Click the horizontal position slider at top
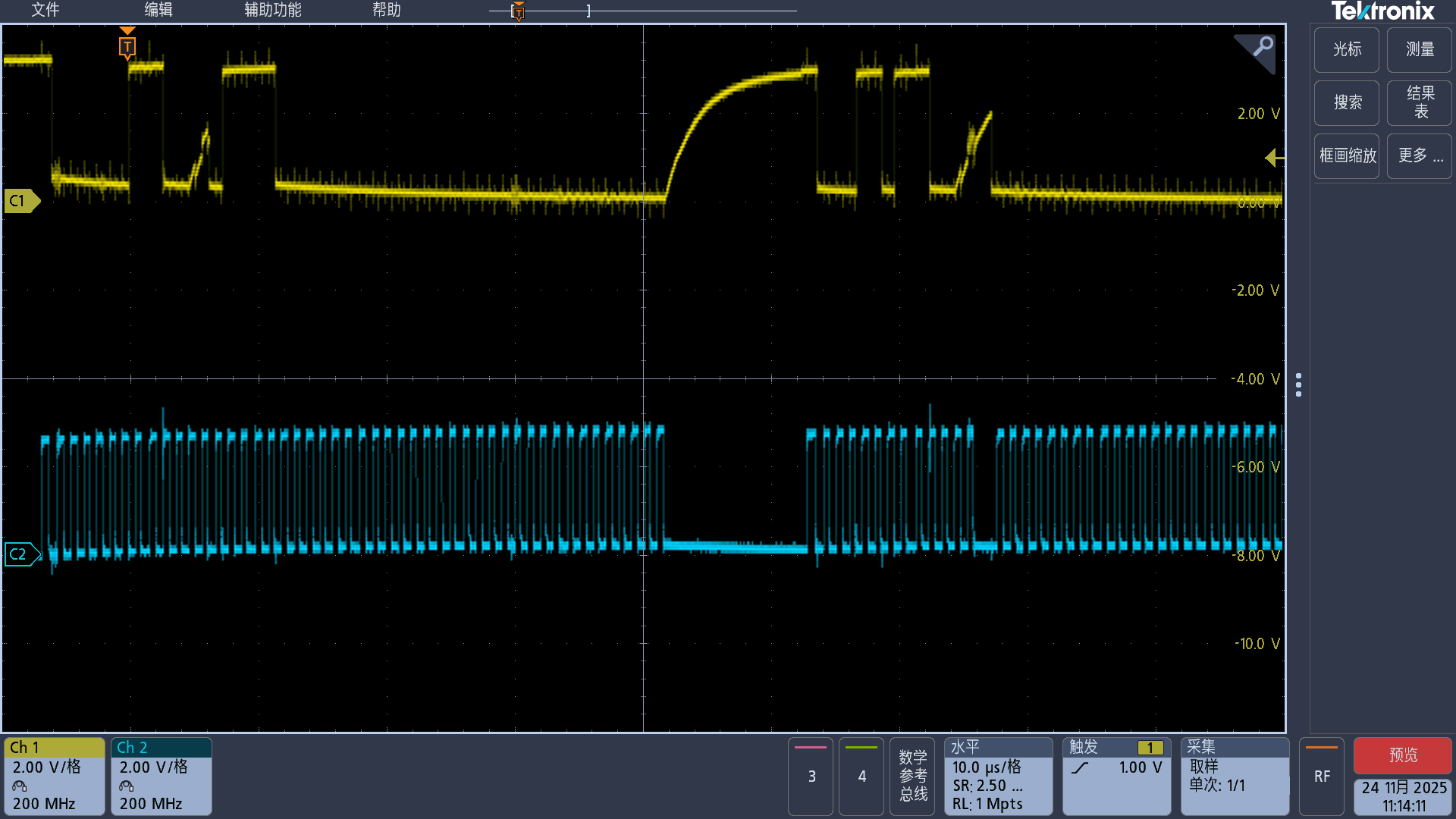This screenshot has height=819, width=1456. click(518, 11)
